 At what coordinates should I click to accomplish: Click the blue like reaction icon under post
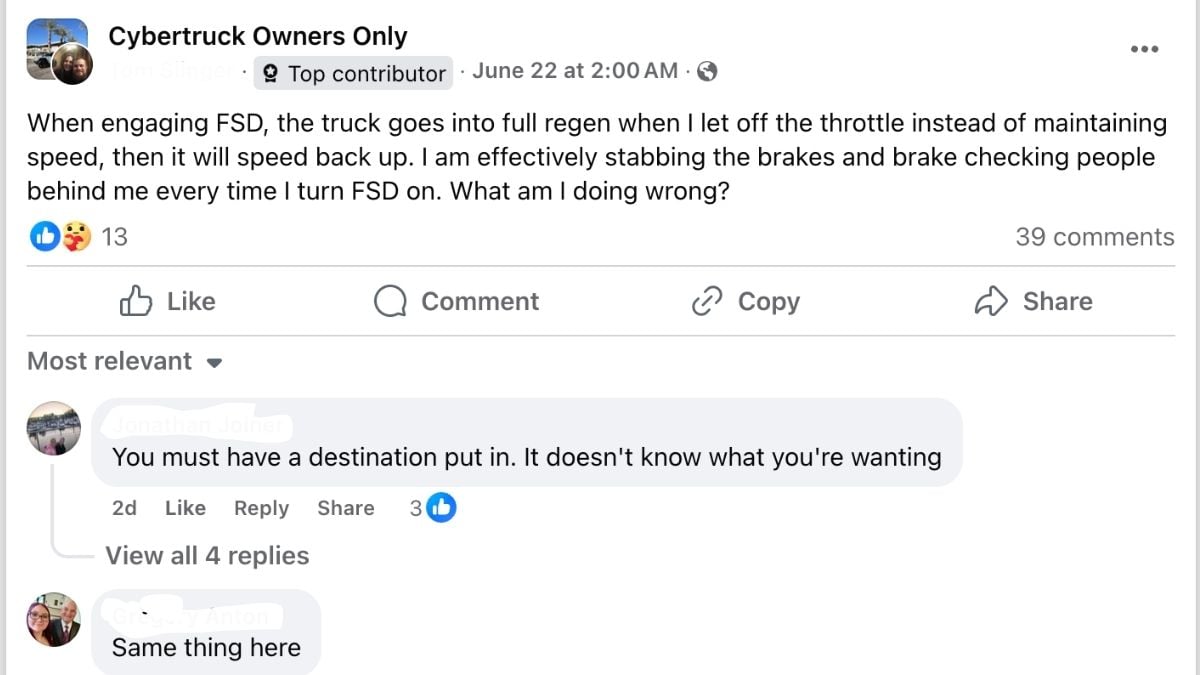pyautogui.click(x=45, y=237)
